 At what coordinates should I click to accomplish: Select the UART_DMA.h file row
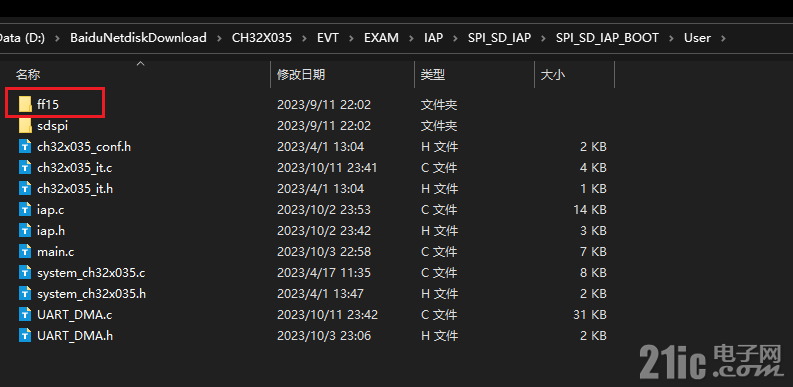tap(313, 335)
